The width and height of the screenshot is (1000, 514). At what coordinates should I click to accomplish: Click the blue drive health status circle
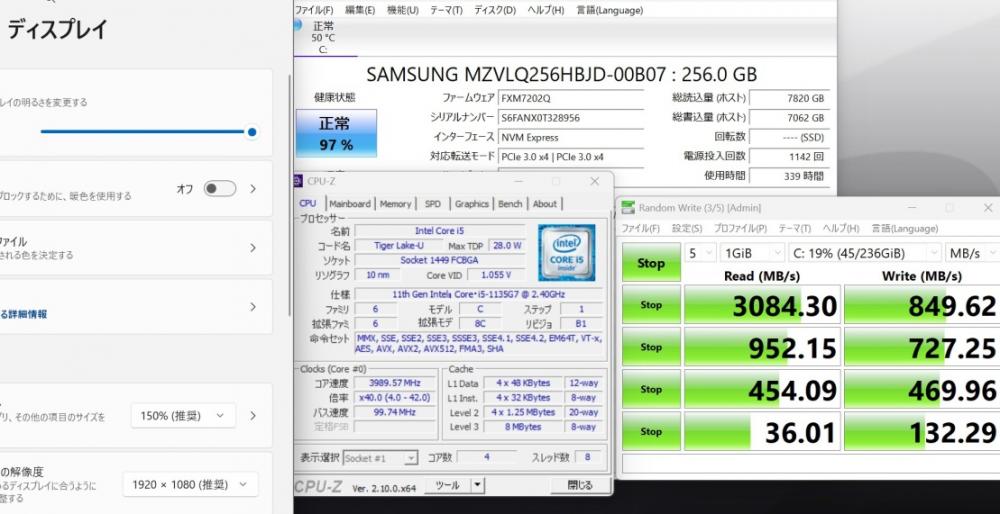click(297, 26)
